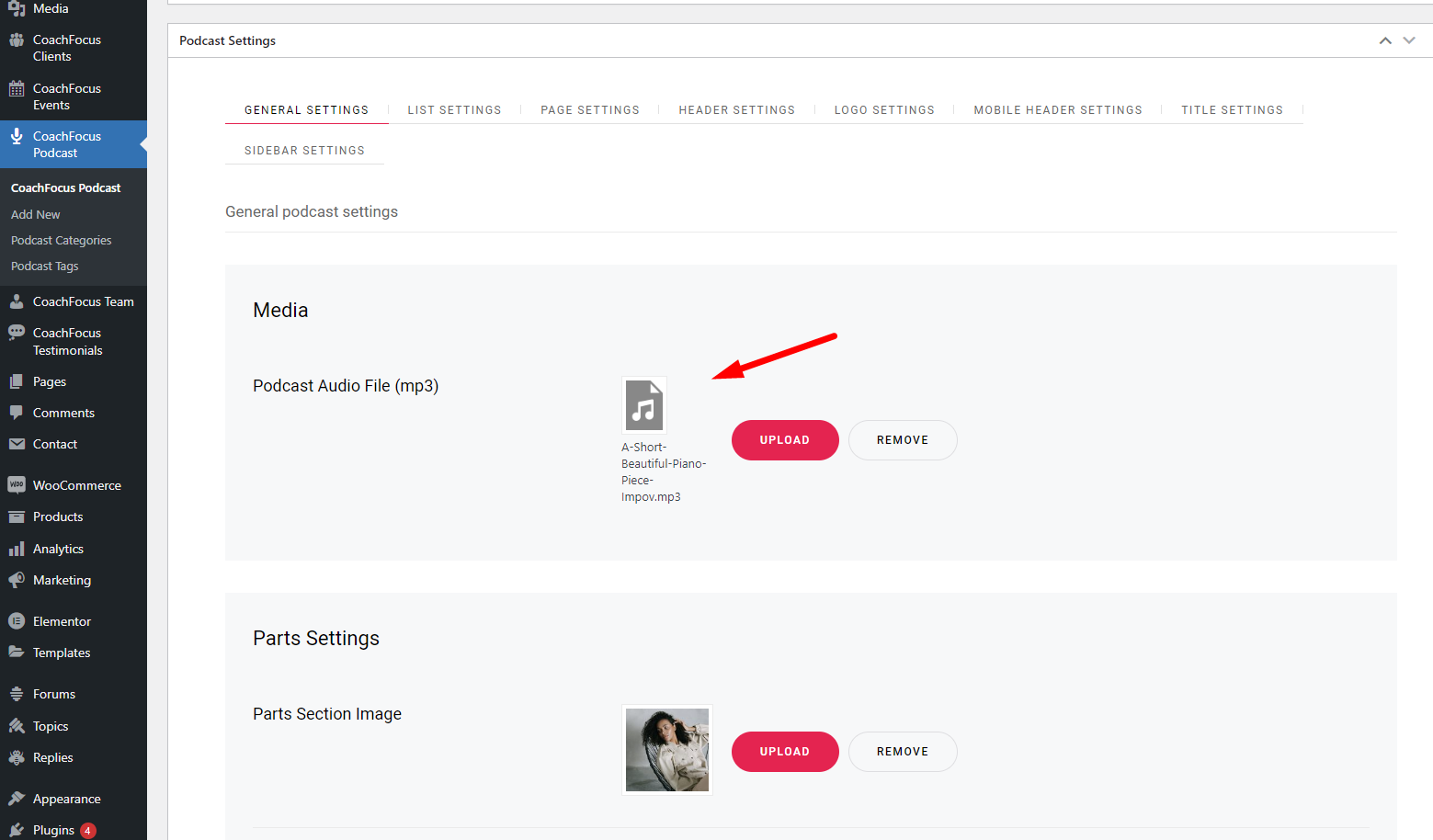Click the Pages icon in sidebar
This screenshot has width=1433, height=840.
(x=17, y=381)
